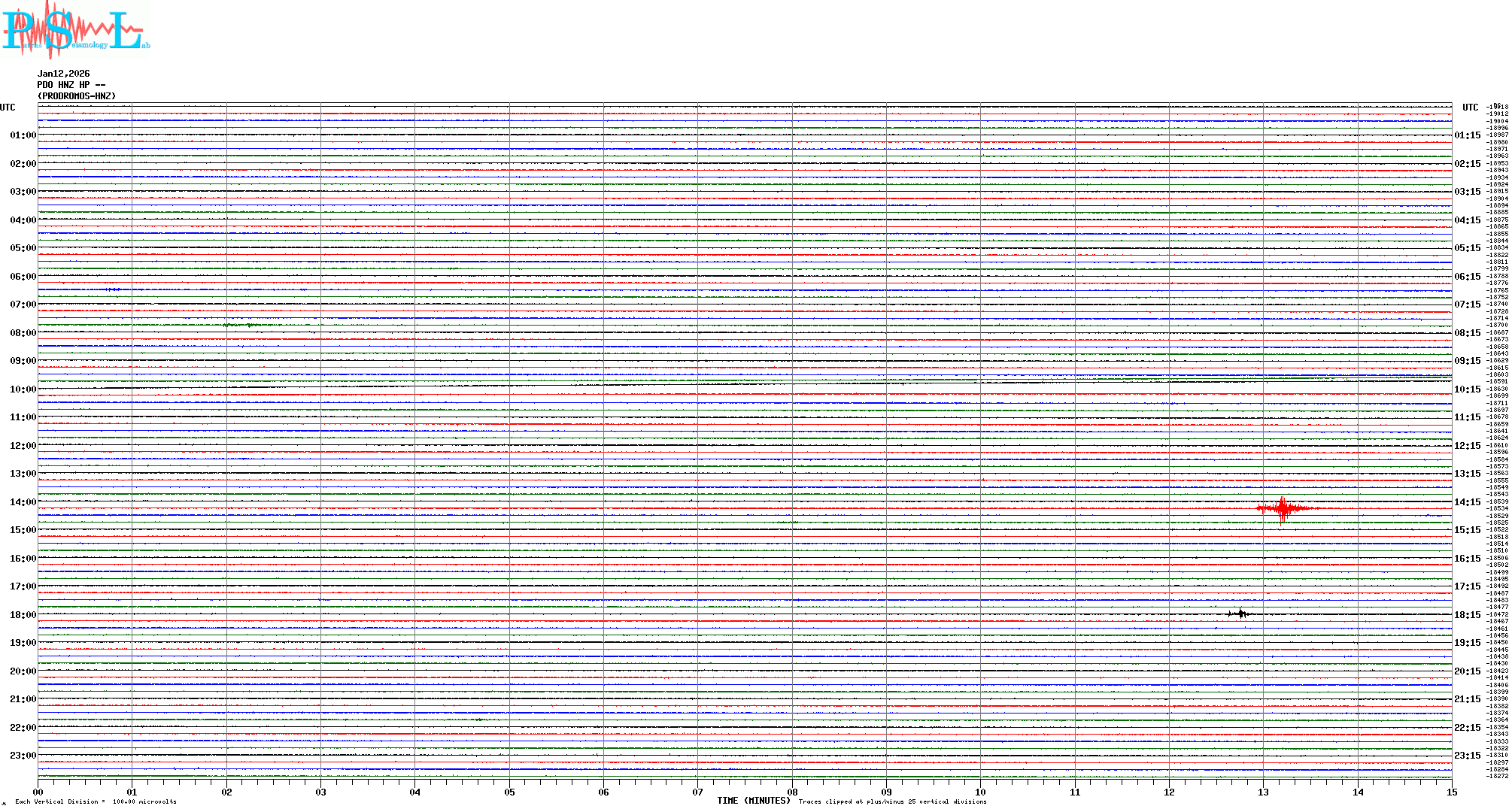Viewport: 1512px width, 812px height.
Task: Click the large red seismic event burst
Action: coord(1282,509)
